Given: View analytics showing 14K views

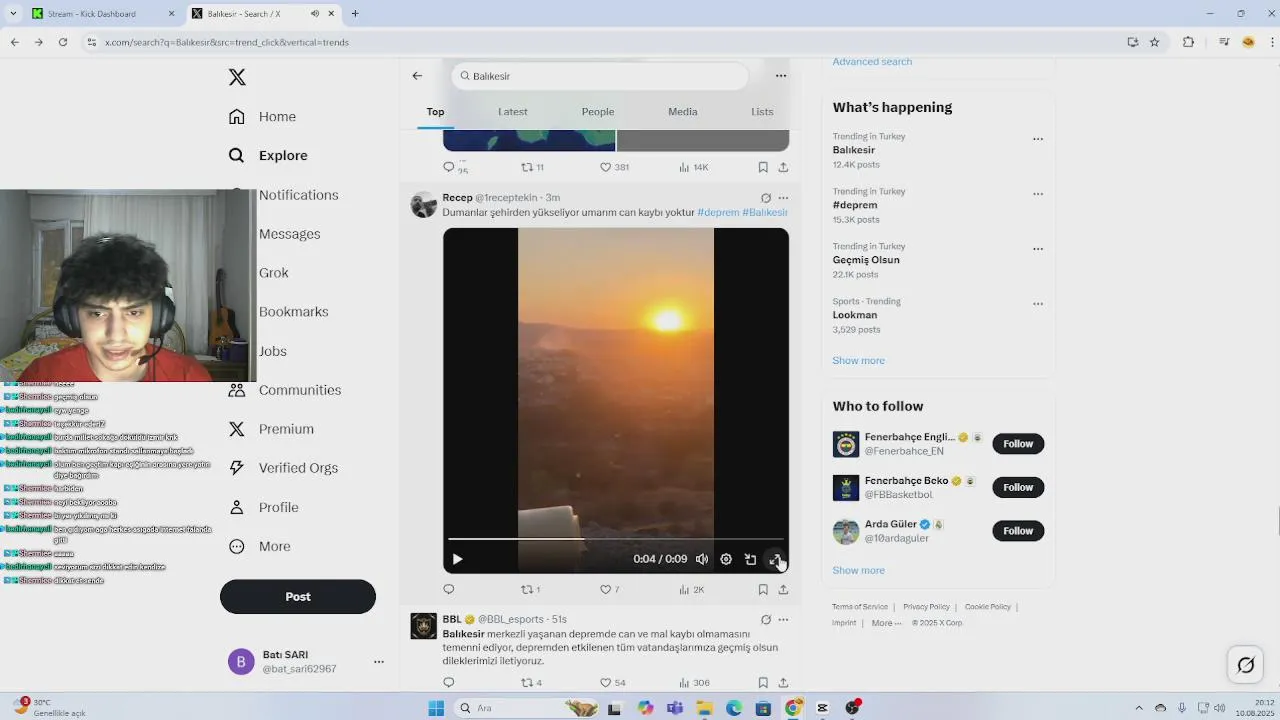Looking at the screenshot, I should (x=693, y=167).
